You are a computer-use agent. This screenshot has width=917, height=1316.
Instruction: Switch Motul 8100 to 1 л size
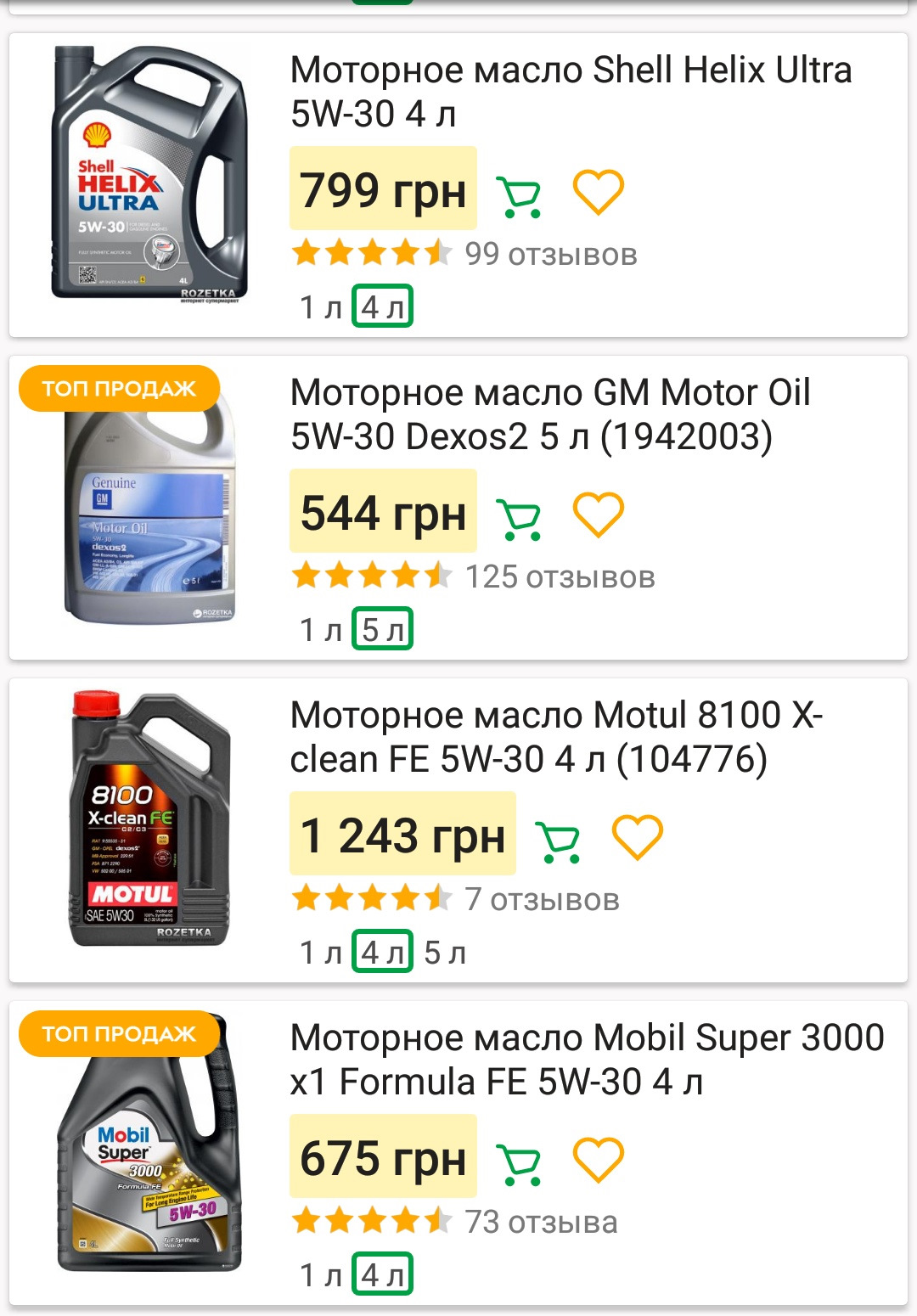click(320, 953)
